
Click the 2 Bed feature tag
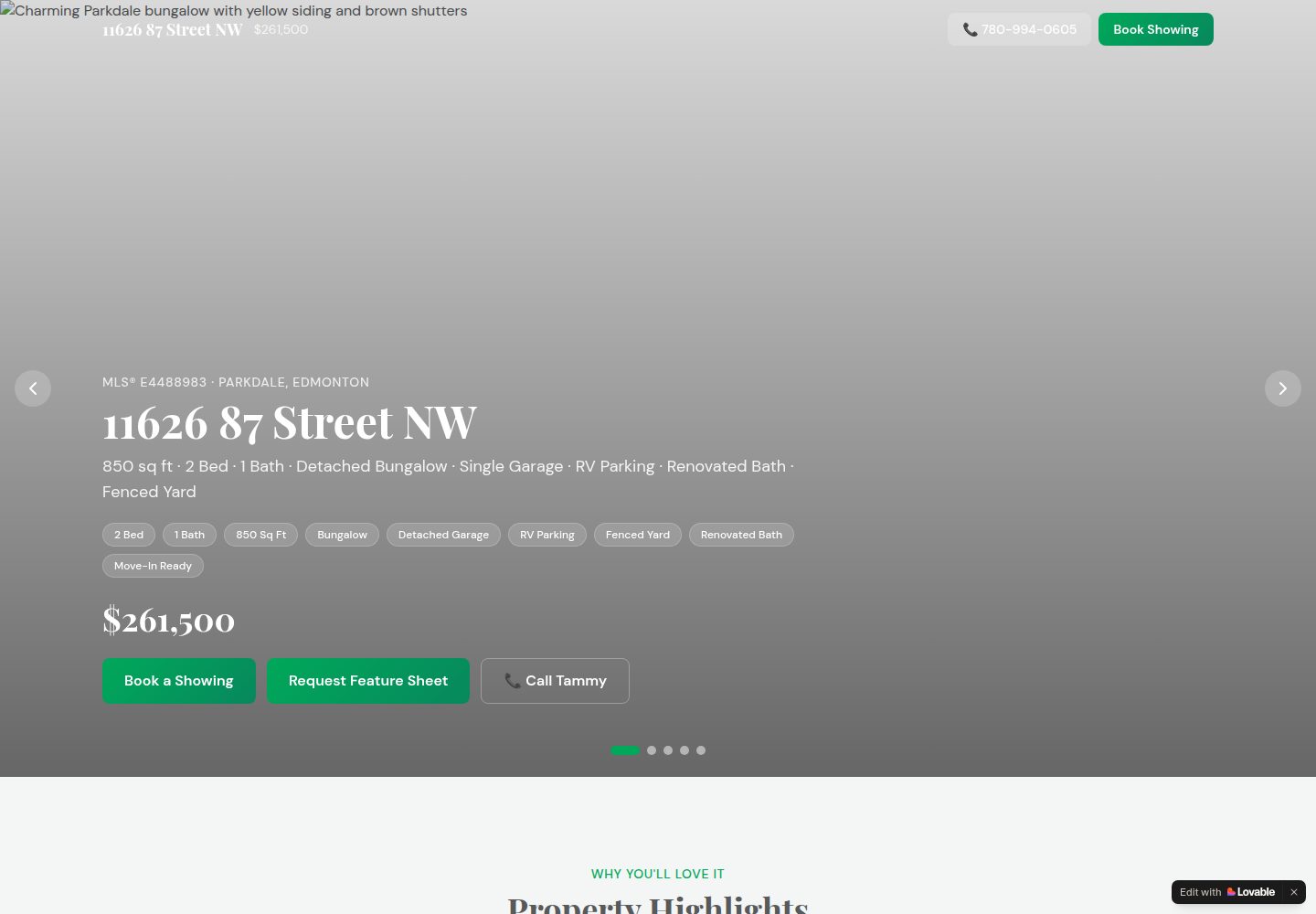[129, 535]
